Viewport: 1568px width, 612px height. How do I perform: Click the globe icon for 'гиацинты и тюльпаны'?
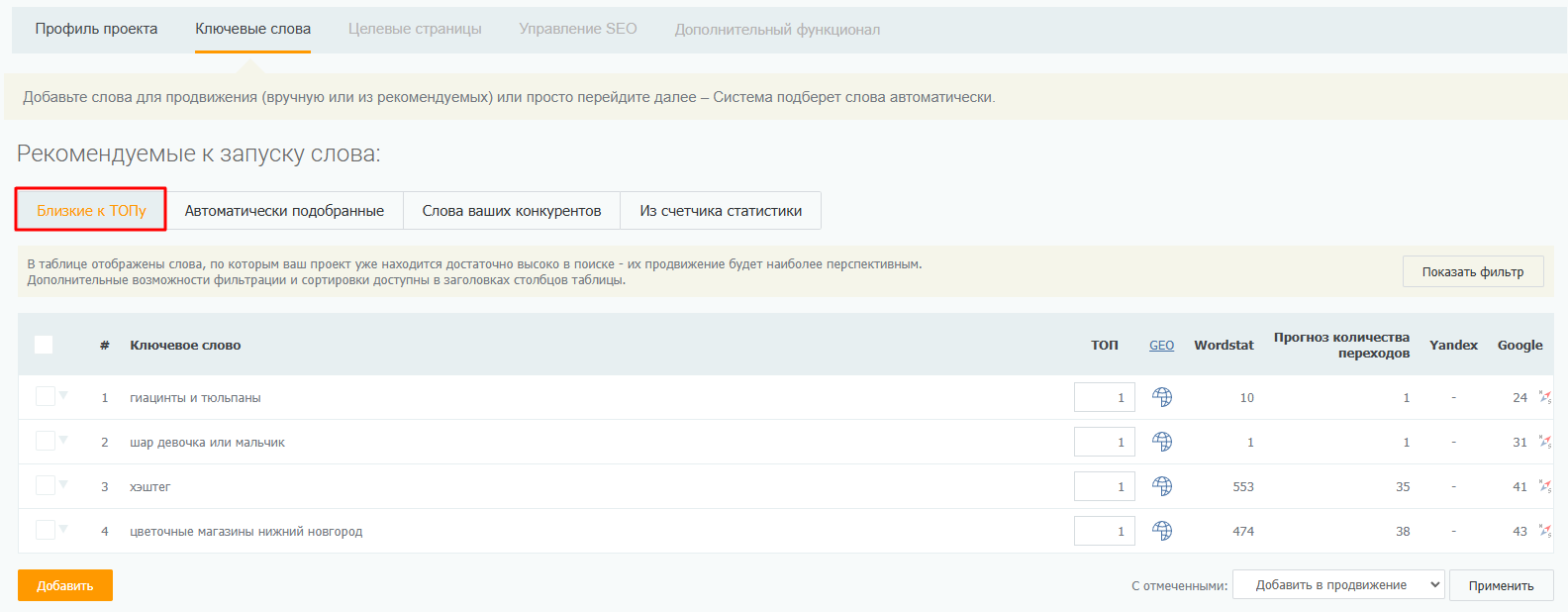point(1162,397)
